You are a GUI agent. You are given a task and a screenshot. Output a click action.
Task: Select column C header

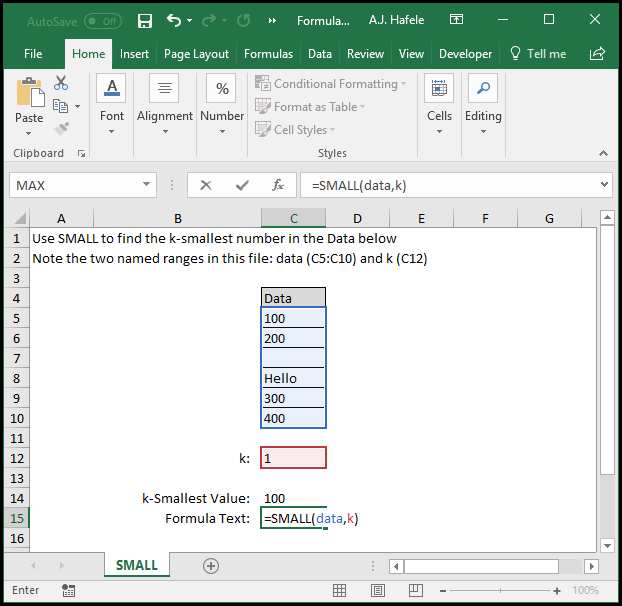click(294, 218)
